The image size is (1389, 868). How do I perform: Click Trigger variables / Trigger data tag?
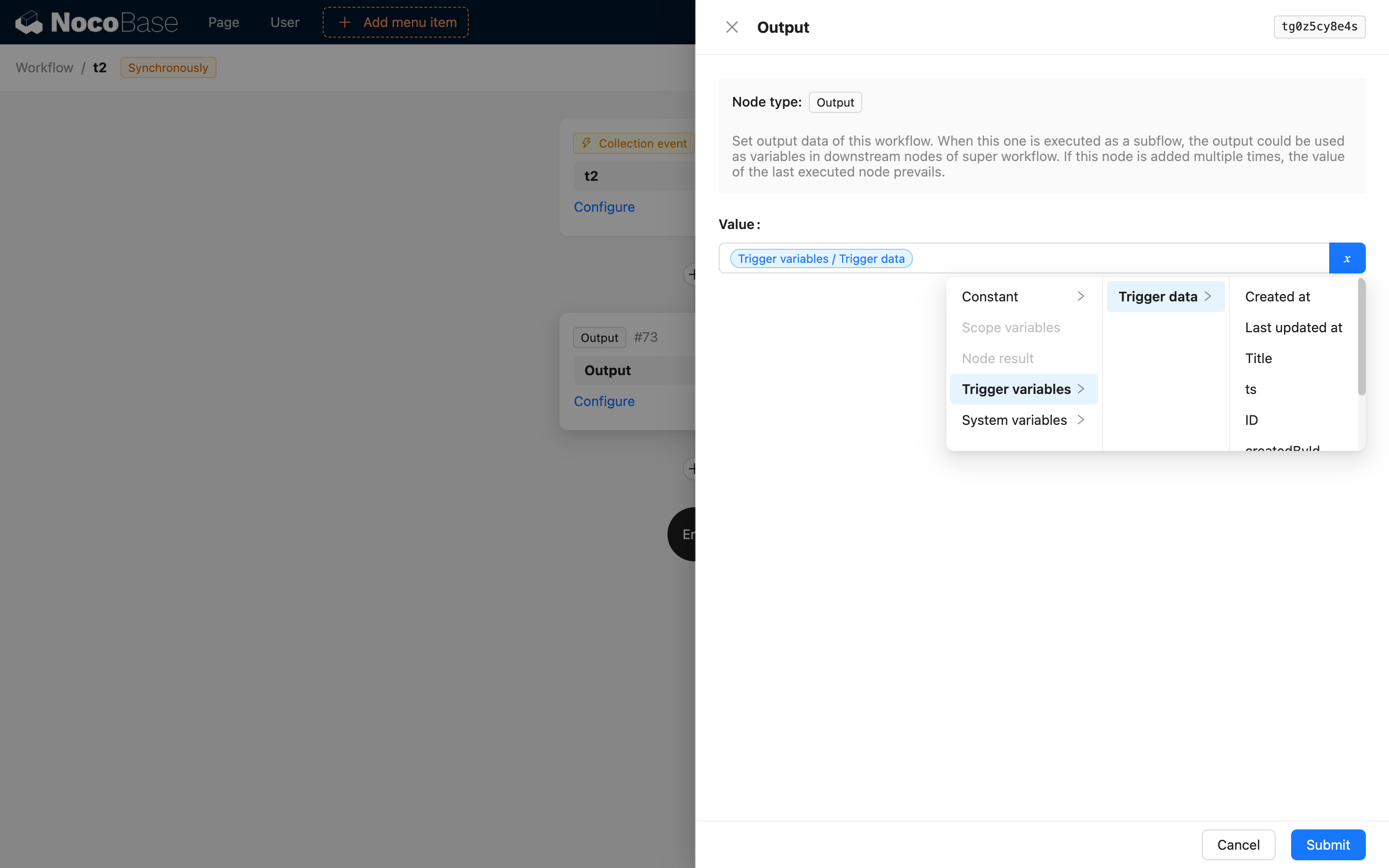[x=821, y=258]
